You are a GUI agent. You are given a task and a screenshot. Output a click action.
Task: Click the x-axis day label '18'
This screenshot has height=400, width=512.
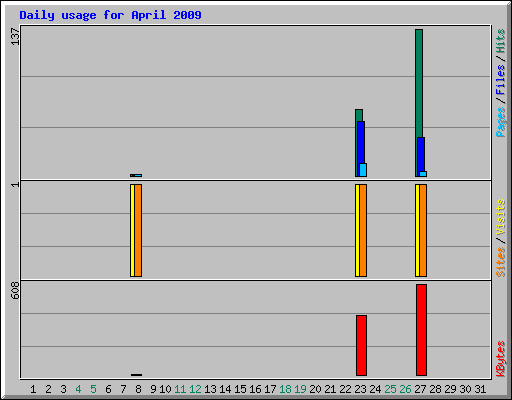click(285, 389)
